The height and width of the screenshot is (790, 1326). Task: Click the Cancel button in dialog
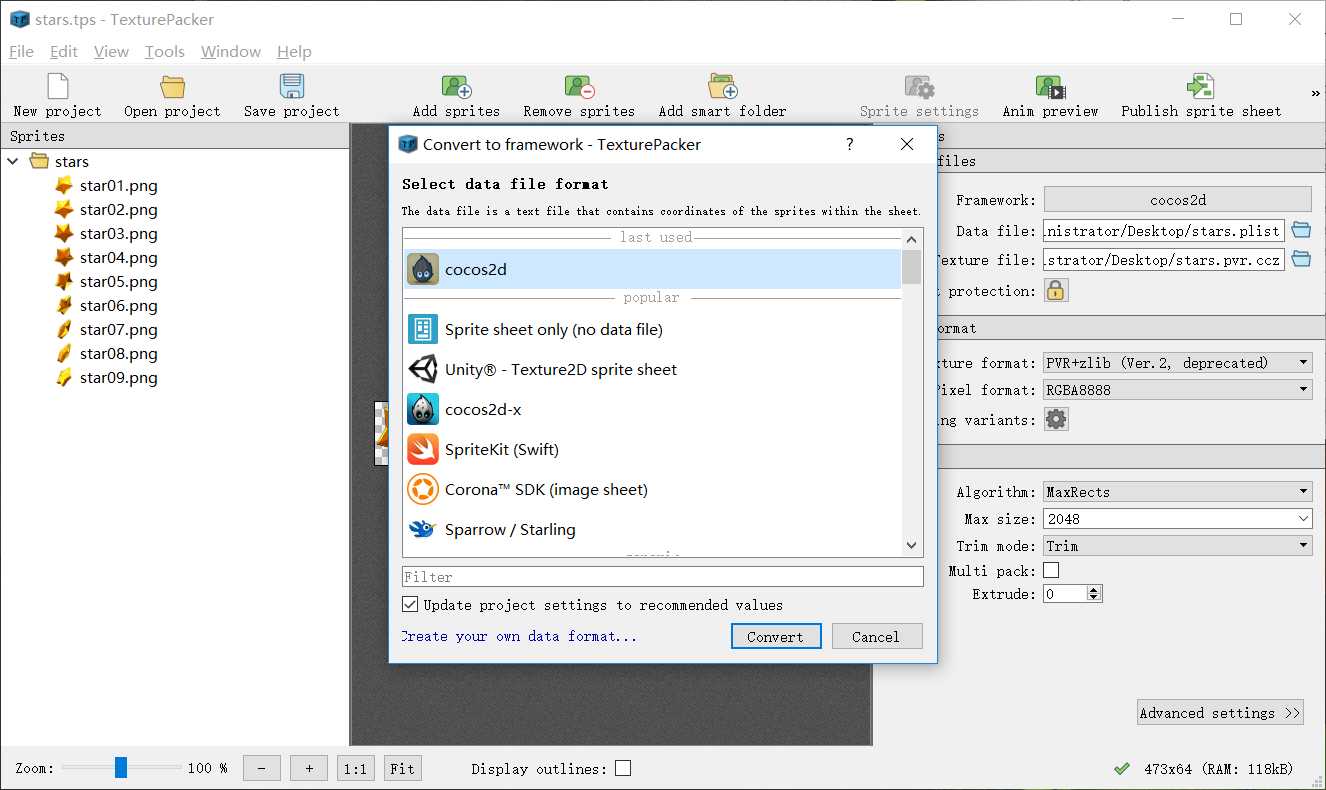coord(876,636)
